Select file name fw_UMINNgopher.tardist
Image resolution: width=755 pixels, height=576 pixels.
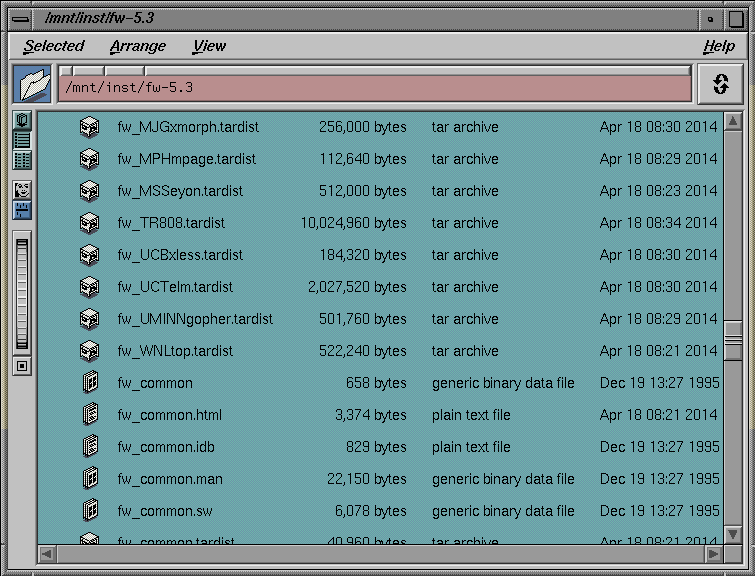tap(195, 319)
